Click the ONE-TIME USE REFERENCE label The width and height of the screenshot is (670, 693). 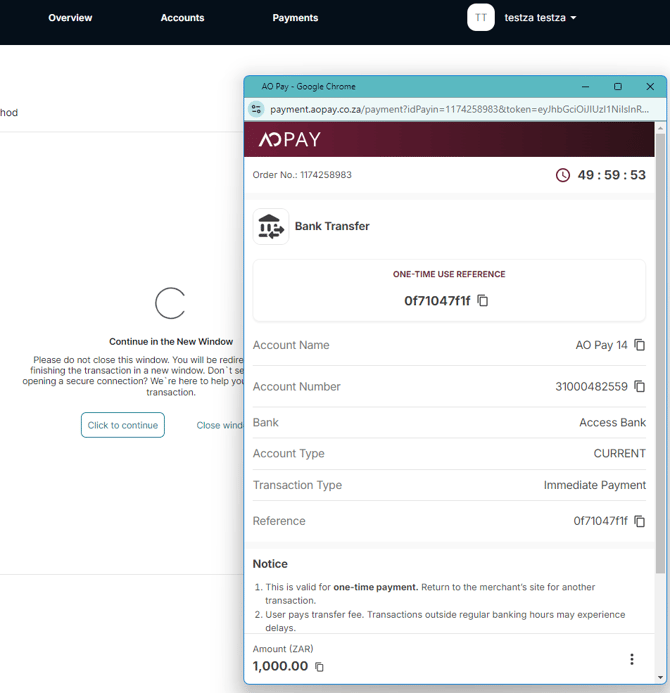449,274
